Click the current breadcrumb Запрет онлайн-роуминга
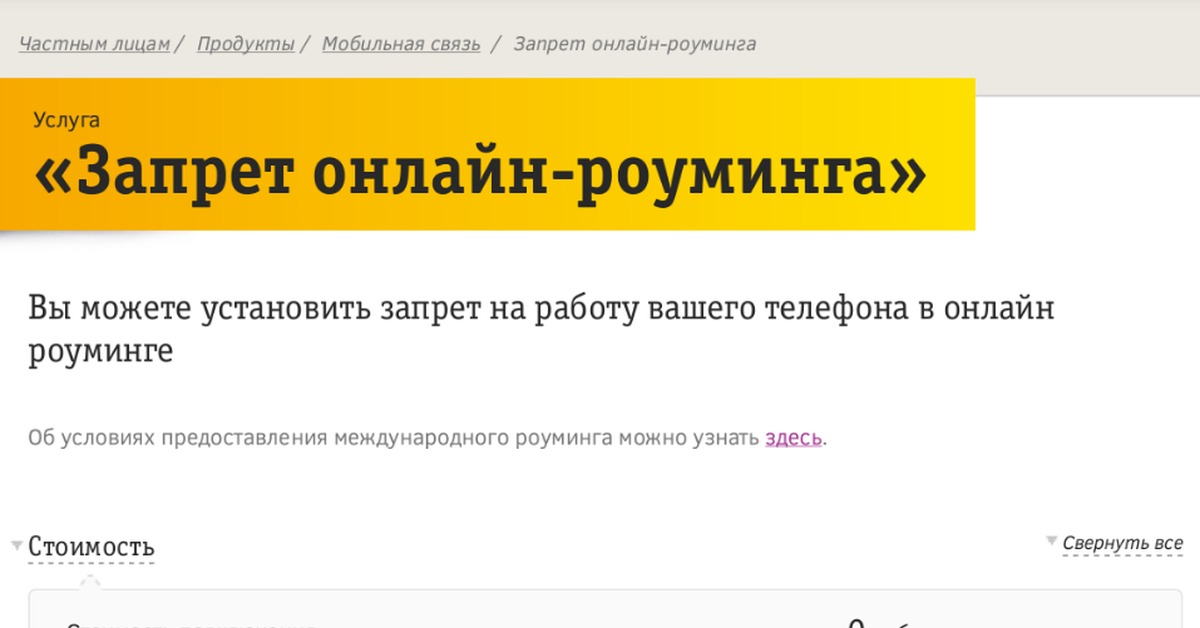The height and width of the screenshot is (628, 1200). [x=634, y=44]
